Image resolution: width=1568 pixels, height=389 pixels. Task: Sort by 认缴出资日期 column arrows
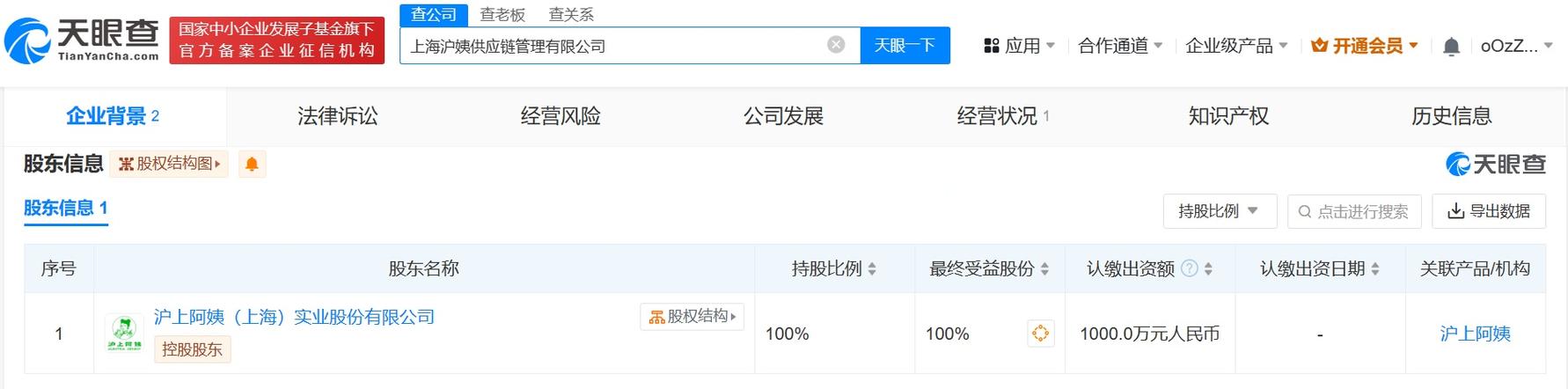[1374, 269]
